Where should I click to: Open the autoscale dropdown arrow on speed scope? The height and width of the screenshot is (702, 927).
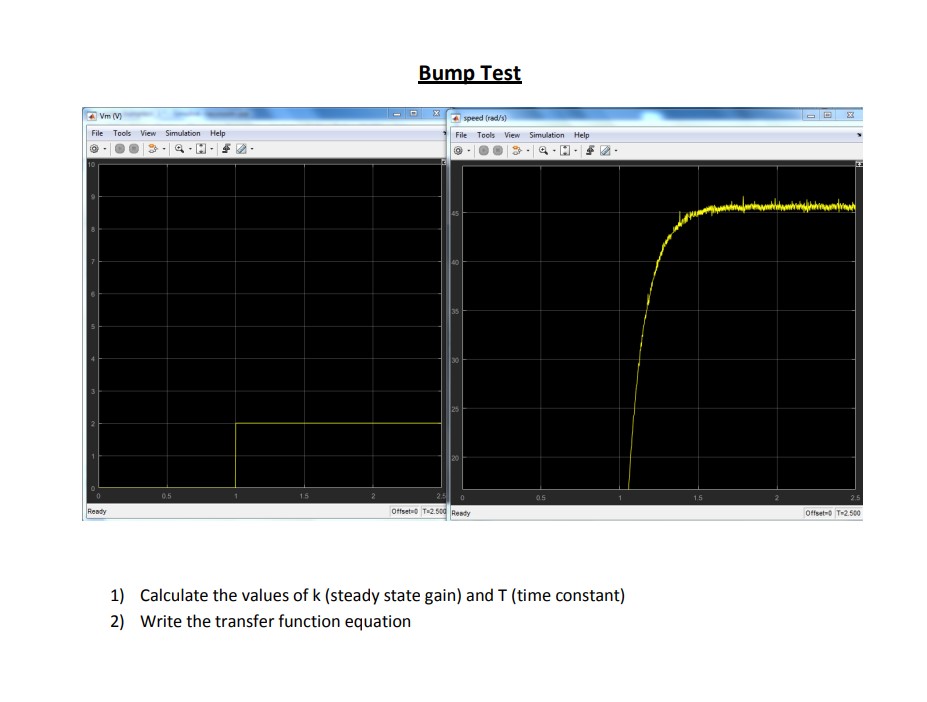pos(575,150)
